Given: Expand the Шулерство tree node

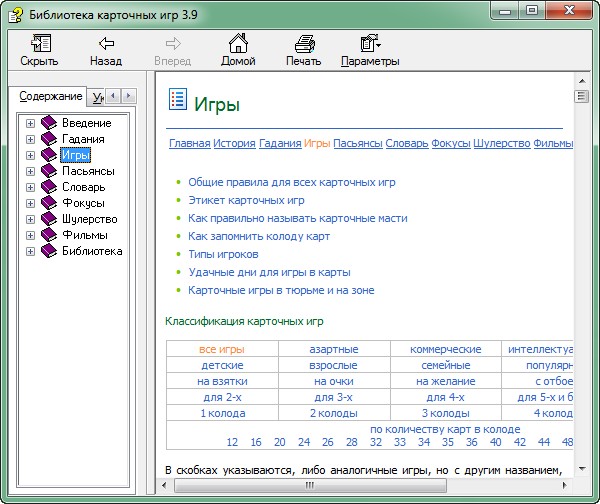Looking at the screenshot, I should click(x=30, y=219).
